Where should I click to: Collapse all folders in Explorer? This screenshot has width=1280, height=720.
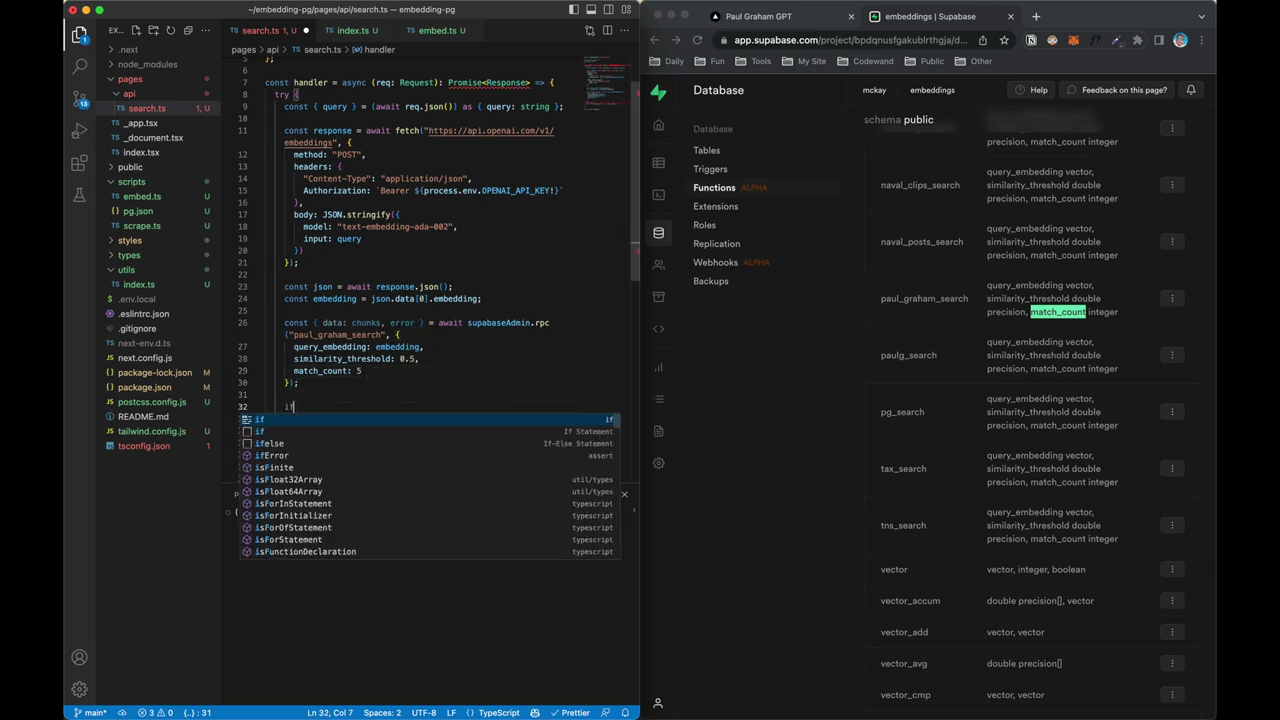tap(188, 31)
